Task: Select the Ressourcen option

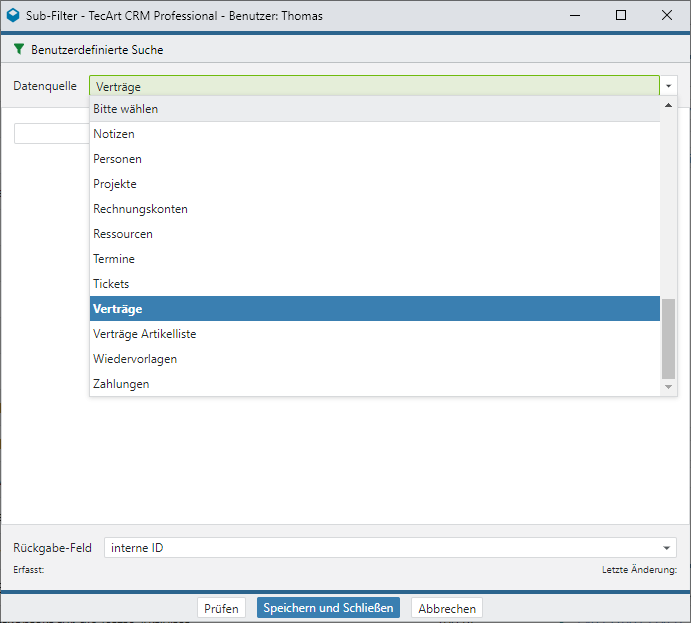Action: (x=123, y=234)
